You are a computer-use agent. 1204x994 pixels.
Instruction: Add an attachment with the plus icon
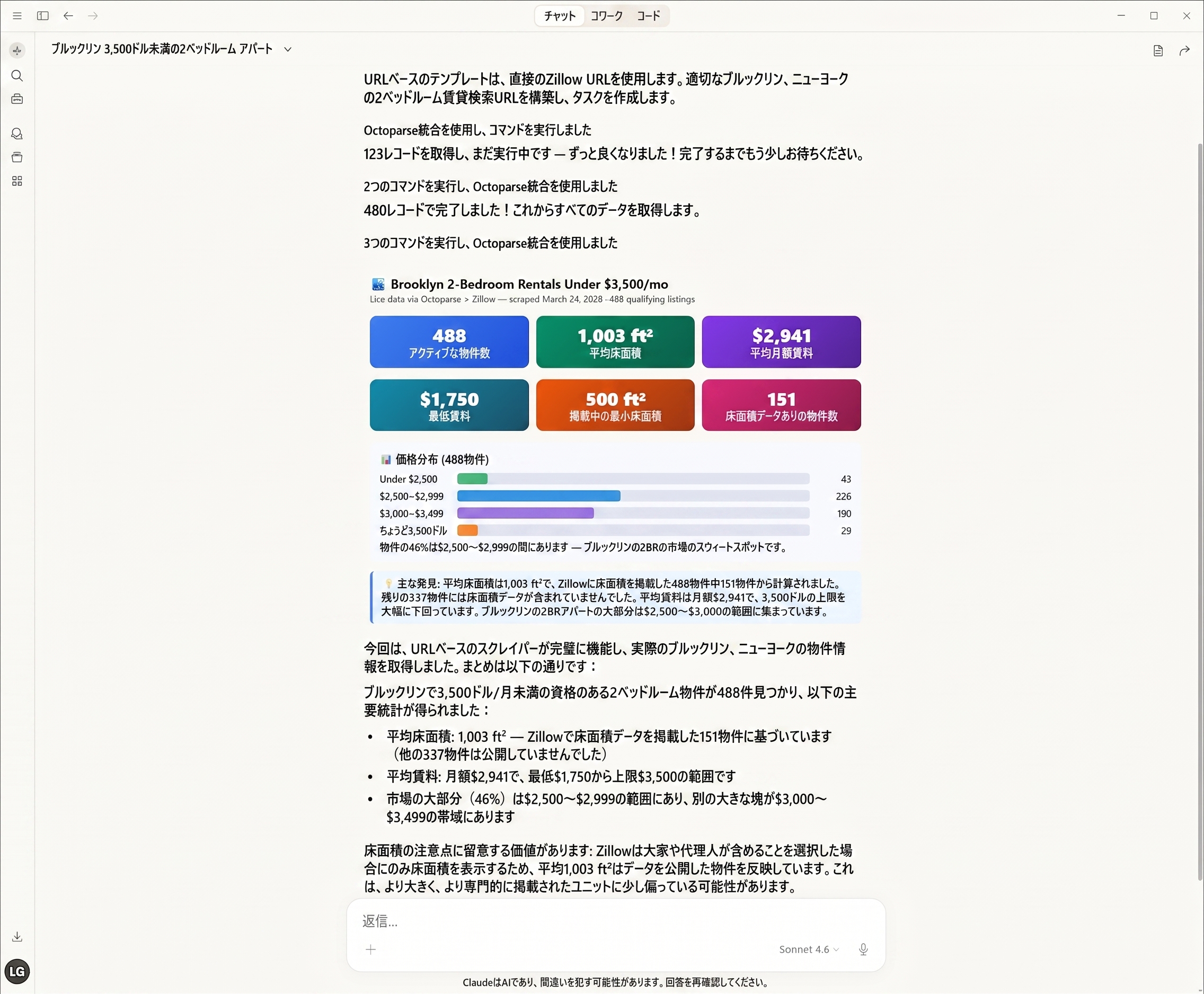pos(371,949)
